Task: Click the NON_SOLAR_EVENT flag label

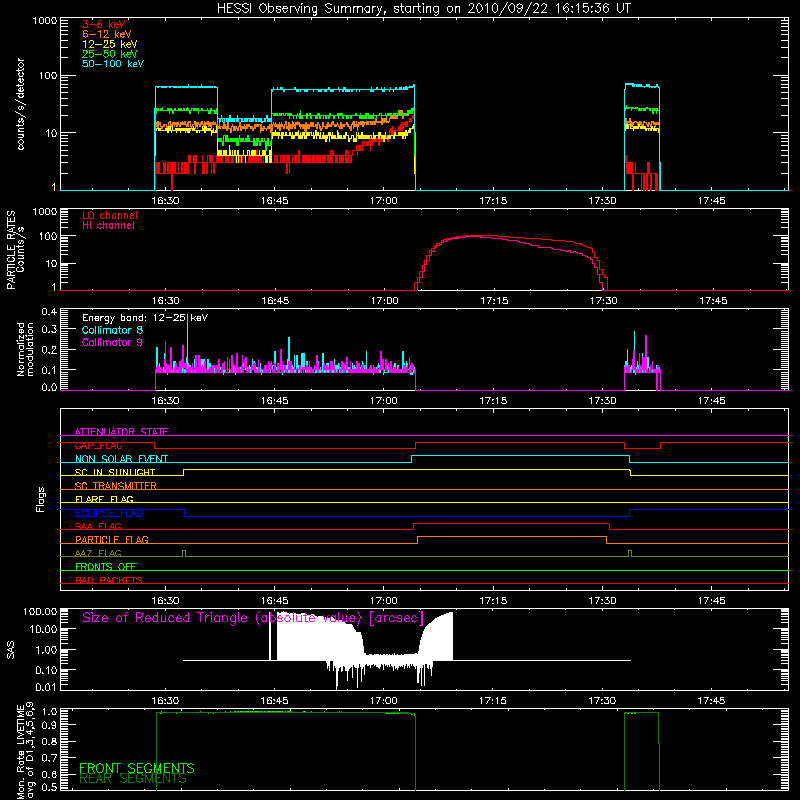Action: 121,459
